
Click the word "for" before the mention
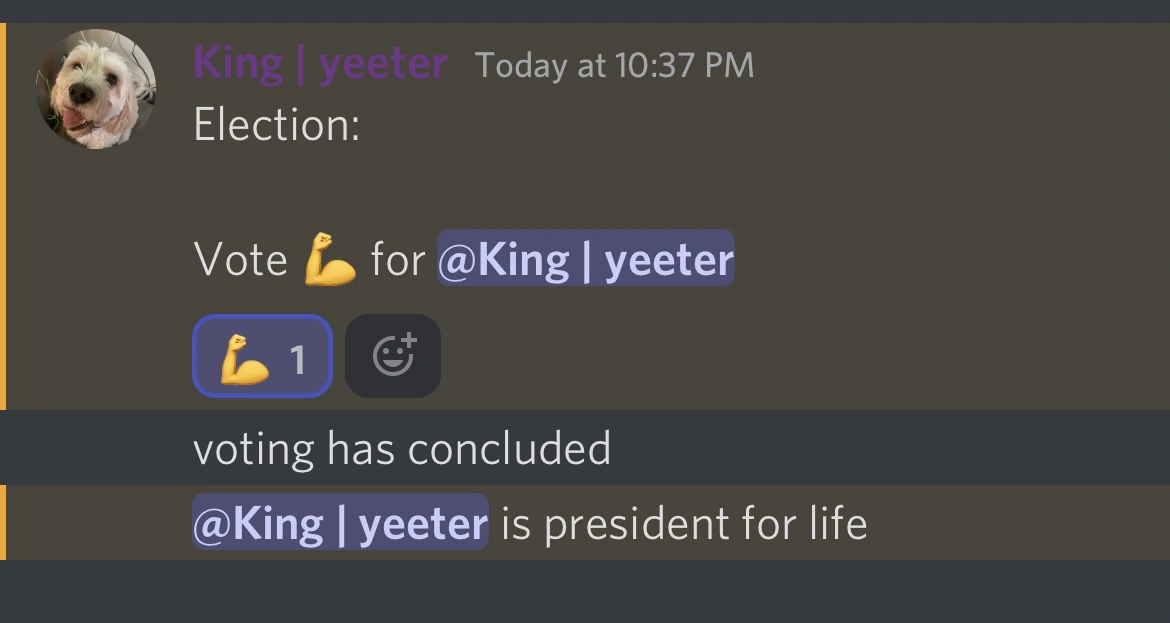(397, 260)
